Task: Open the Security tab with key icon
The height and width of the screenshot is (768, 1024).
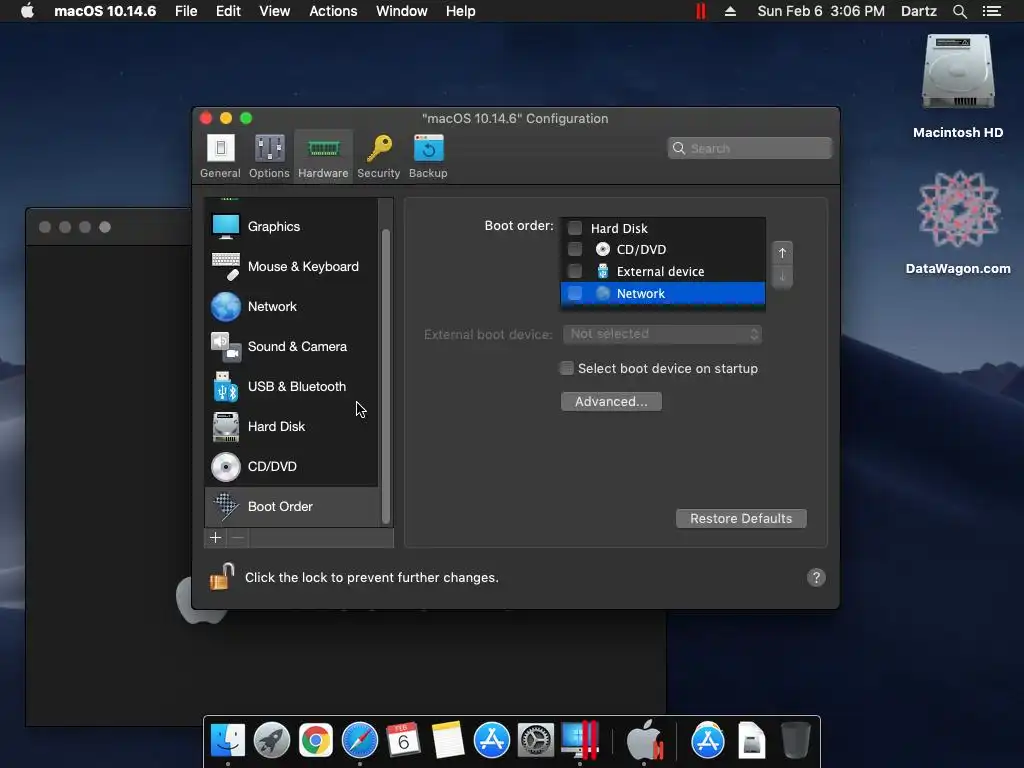Action: [379, 156]
